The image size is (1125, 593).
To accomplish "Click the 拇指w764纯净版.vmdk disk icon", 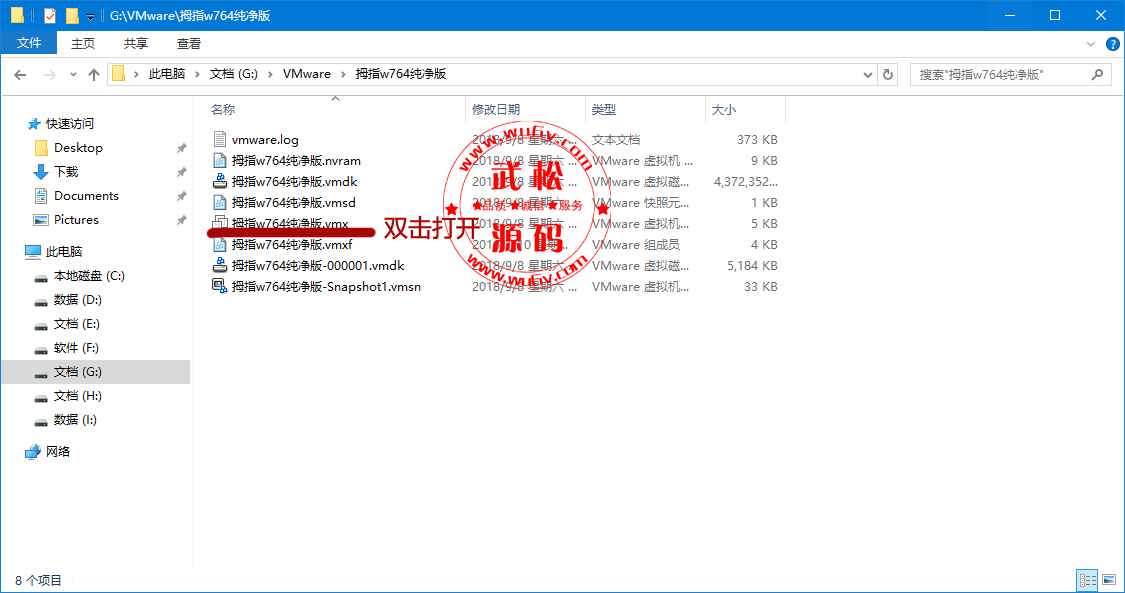I will (x=220, y=181).
